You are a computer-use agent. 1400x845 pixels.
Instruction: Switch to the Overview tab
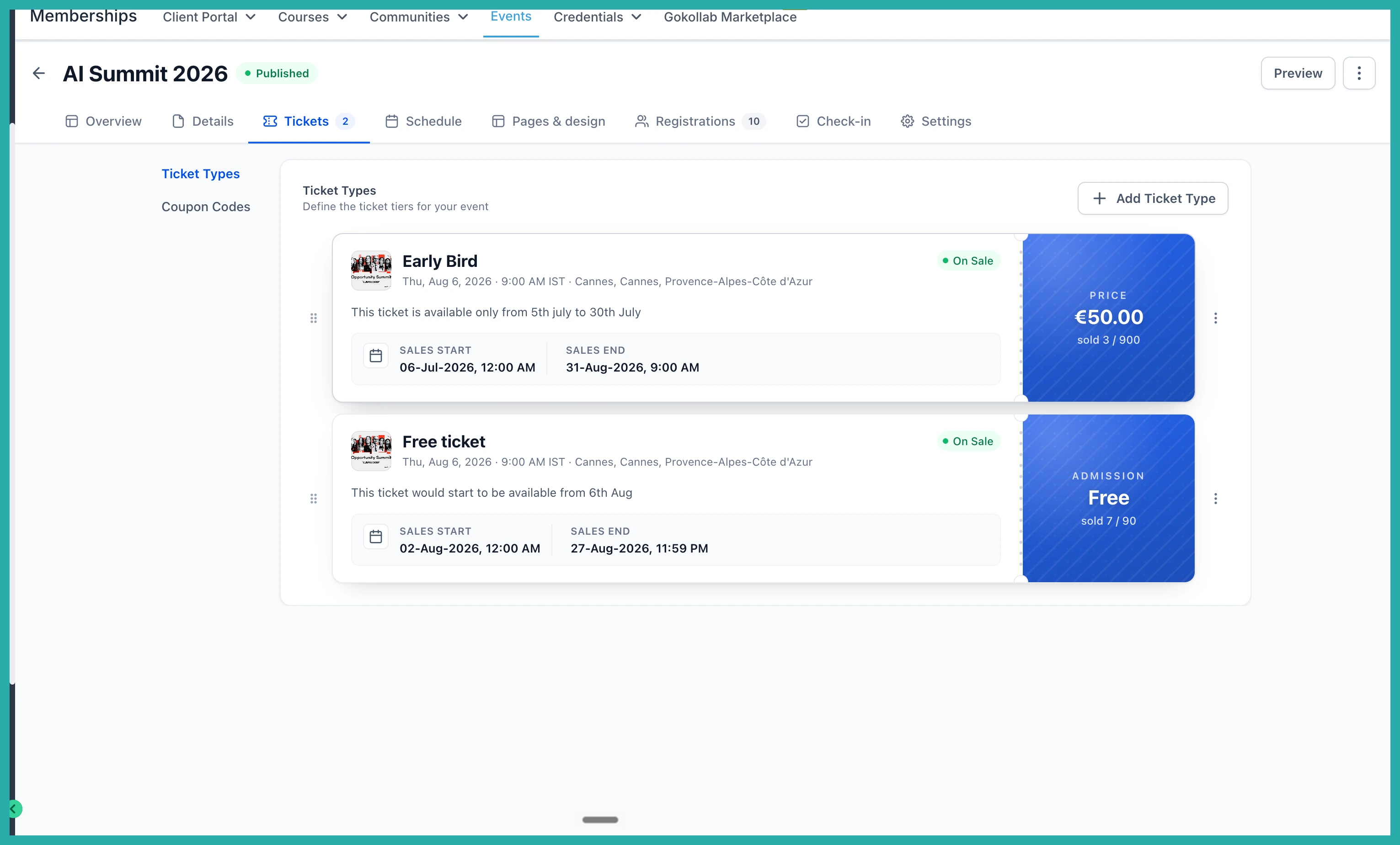(x=103, y=121)
